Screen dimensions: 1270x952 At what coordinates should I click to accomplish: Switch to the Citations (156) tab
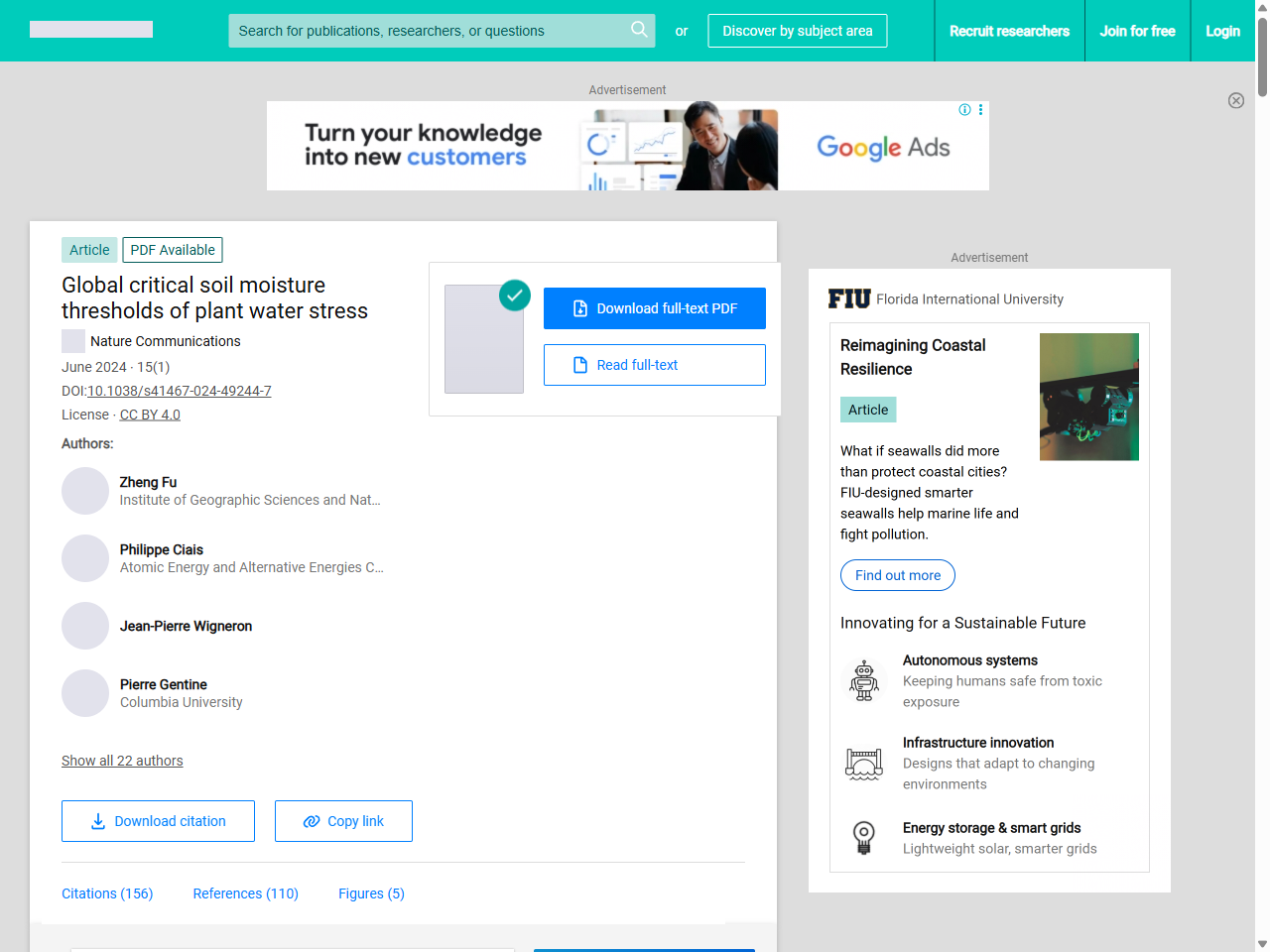107,893
